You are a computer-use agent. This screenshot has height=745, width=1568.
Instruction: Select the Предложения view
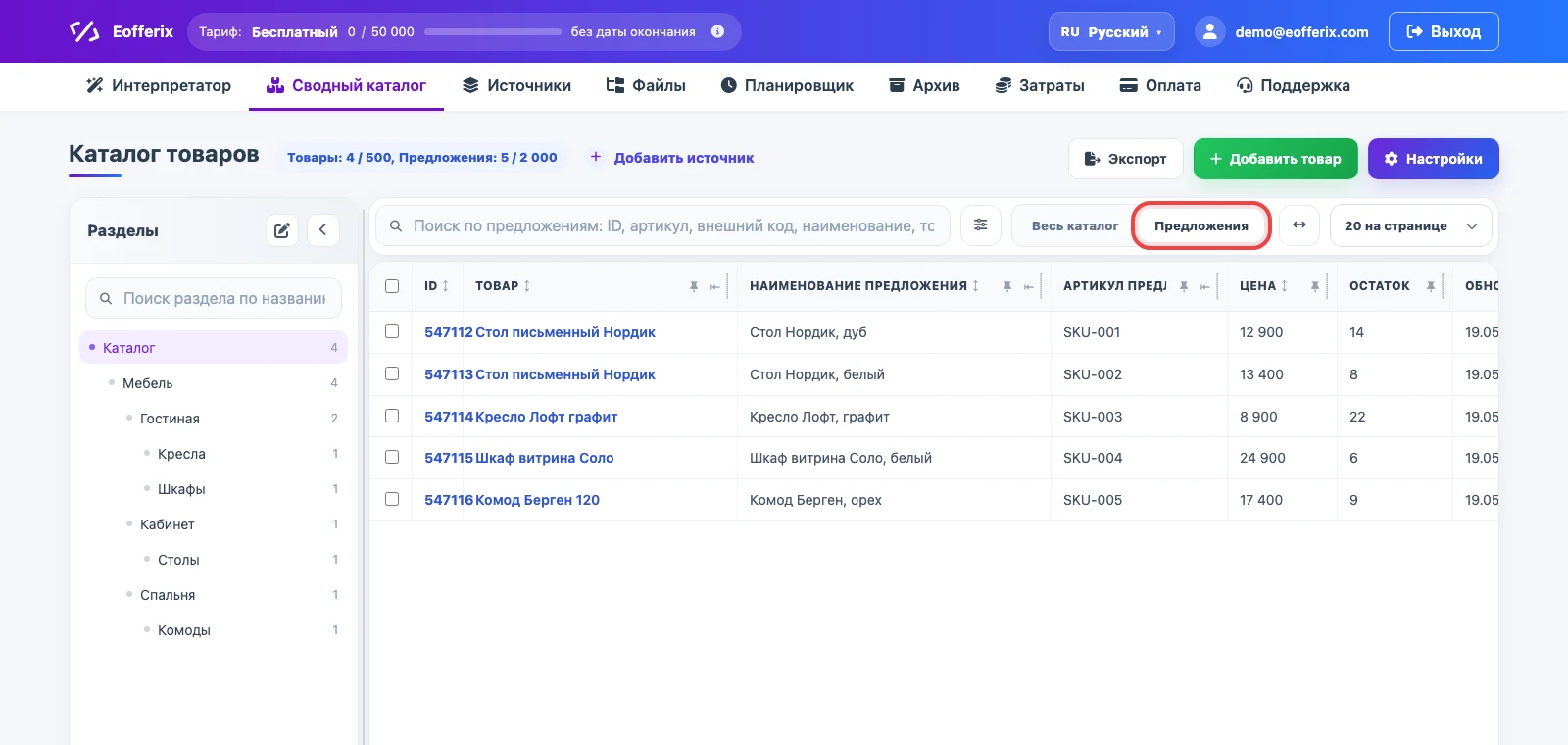[x=1201, y=225]
